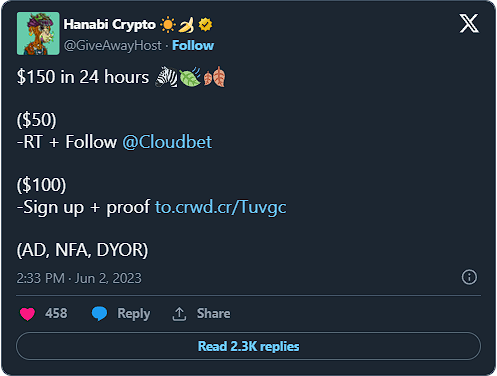Click the 2:33 PM · Jun 2, 2023 timestamp

(x=79, y=278)
